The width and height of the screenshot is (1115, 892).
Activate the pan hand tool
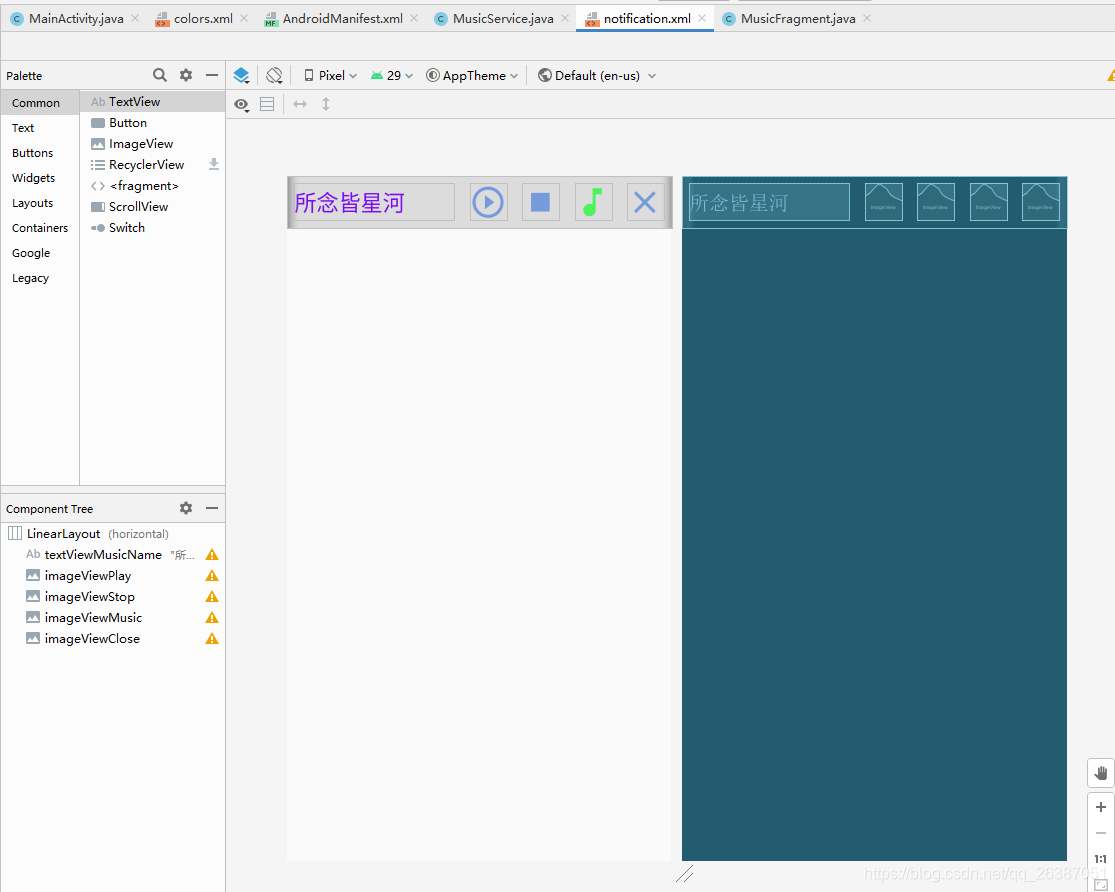[x=1101, y=773]
